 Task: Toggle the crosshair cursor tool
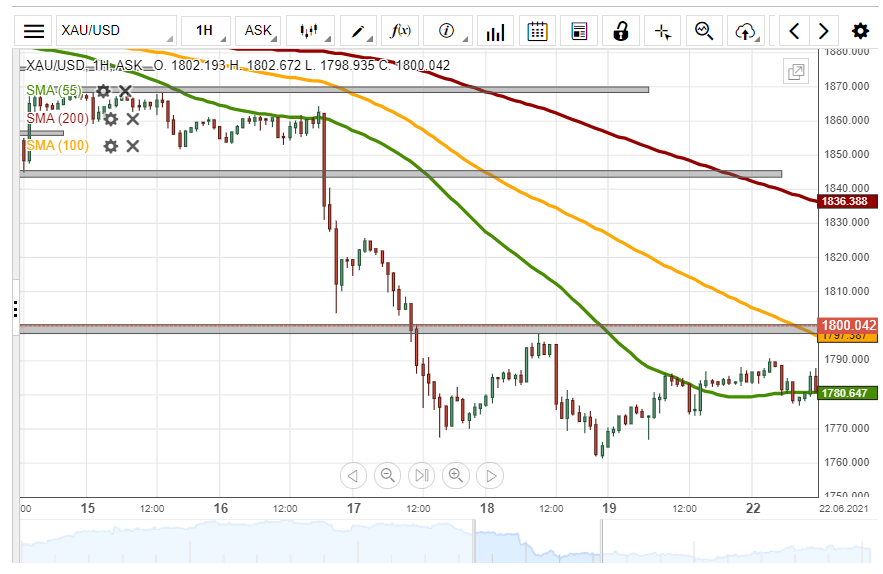tap(662, 31)
